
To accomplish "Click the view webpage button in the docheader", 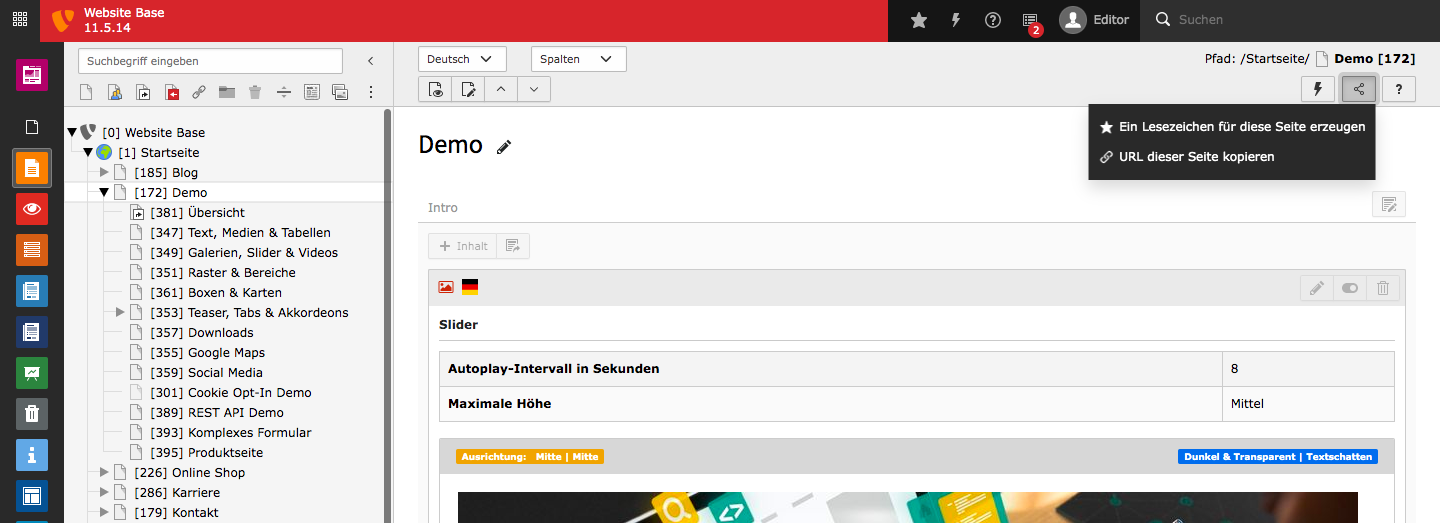I will [435, 89].
